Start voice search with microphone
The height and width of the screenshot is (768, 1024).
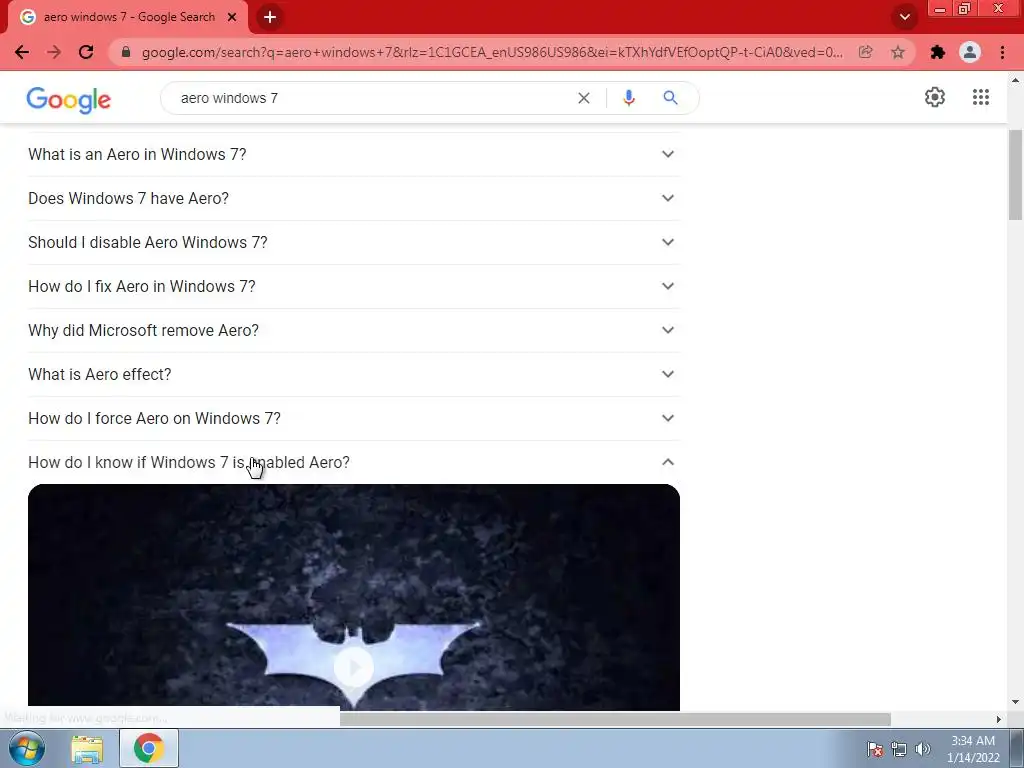click(x=629, y=98)
